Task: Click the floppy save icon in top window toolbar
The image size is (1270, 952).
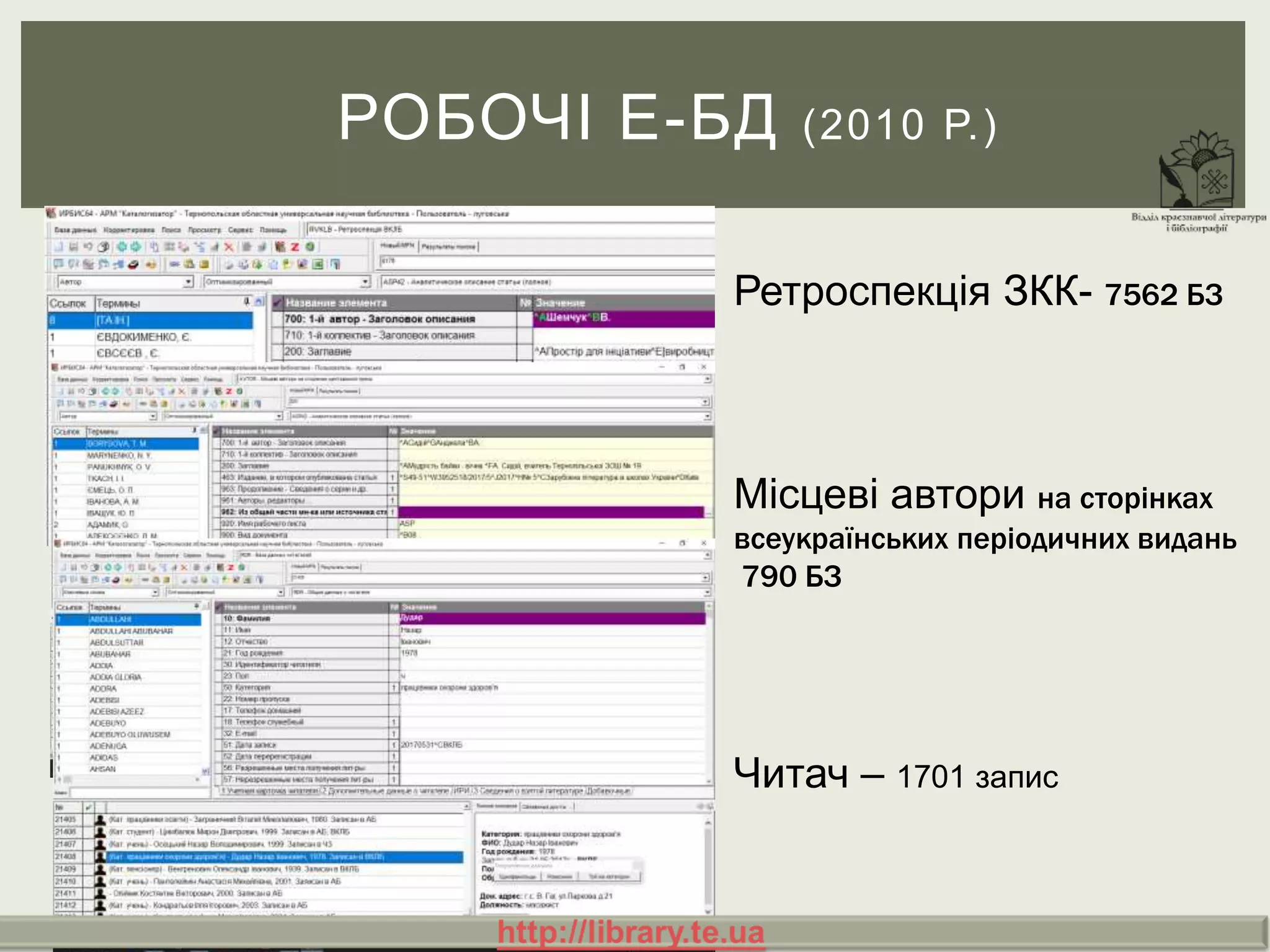Action: point(74,247)
